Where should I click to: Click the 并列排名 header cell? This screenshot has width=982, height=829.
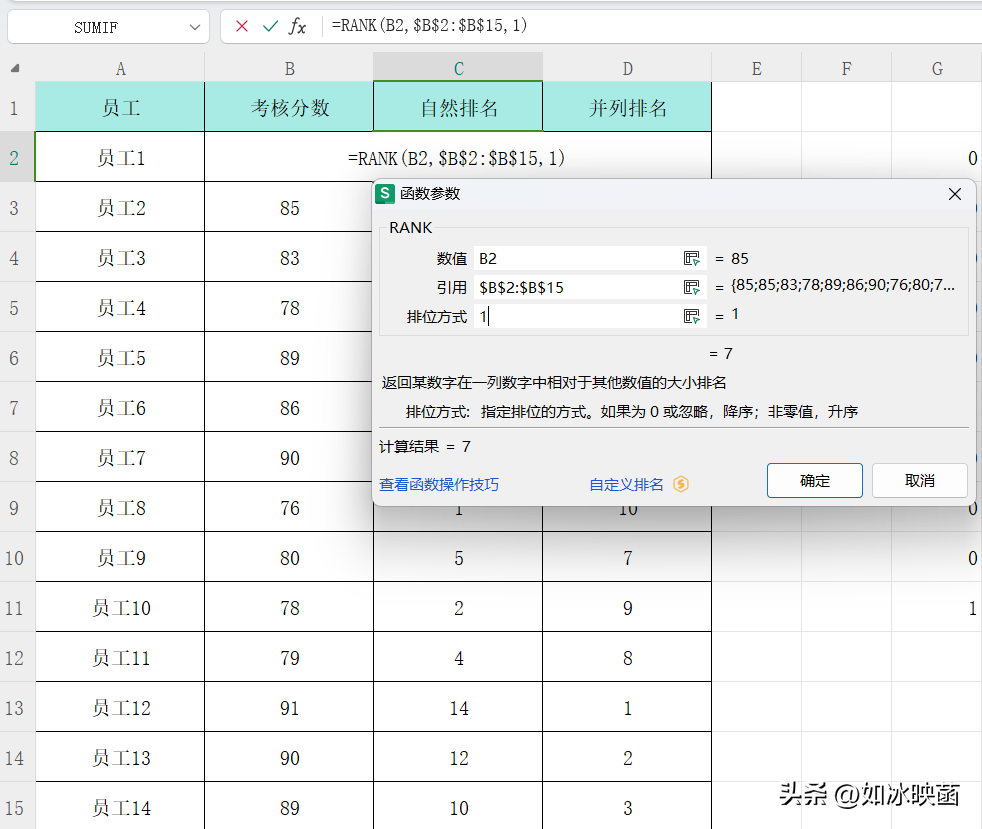click(628, 108)
